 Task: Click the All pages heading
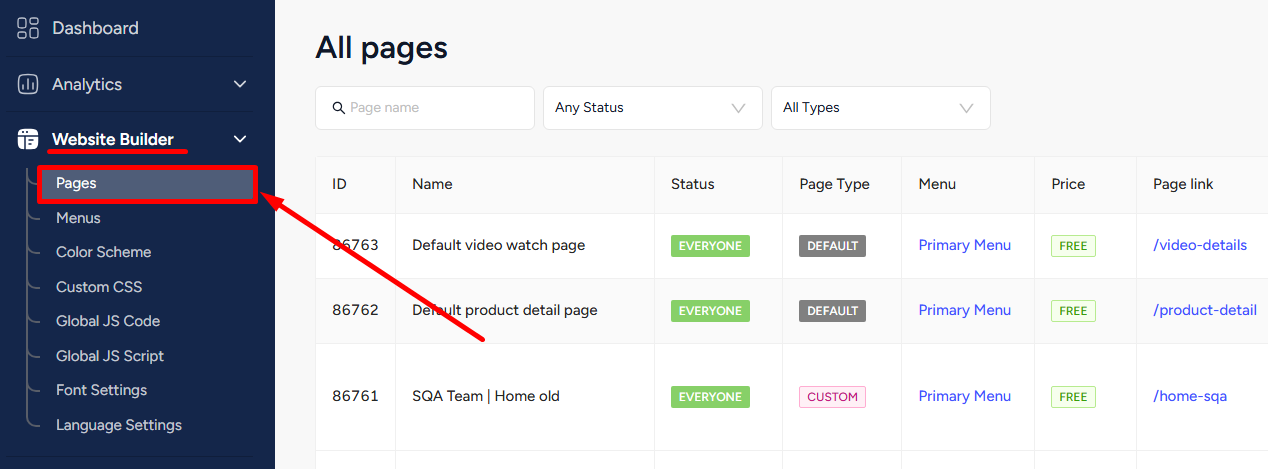381,48
